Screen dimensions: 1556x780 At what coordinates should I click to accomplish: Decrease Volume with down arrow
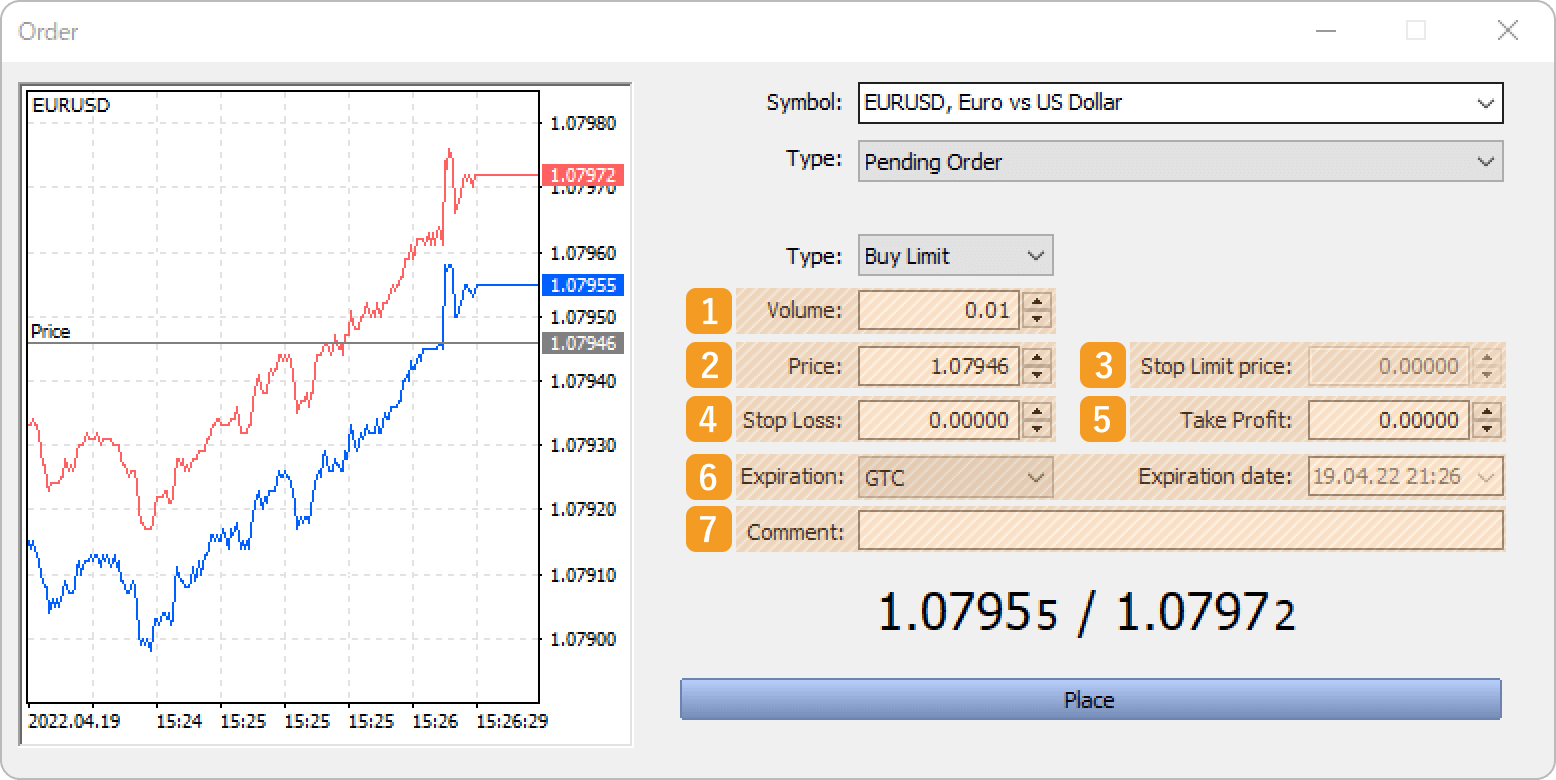1038,319
